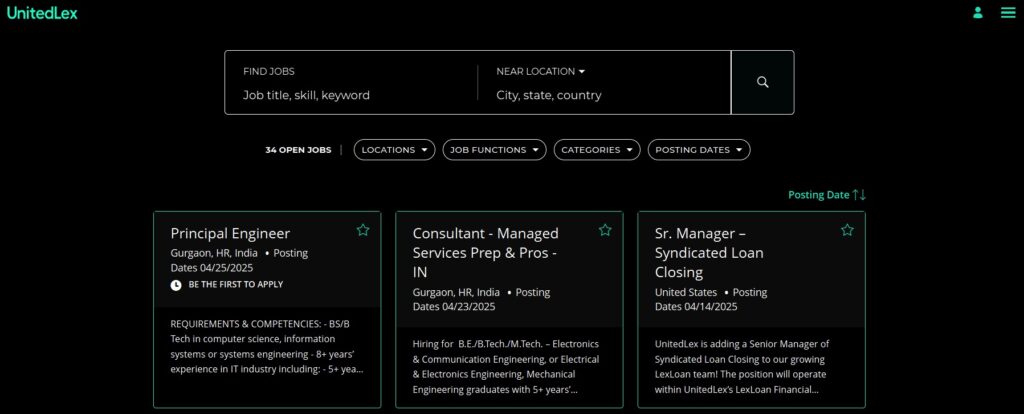This screenshot has width=1024, height=414.
Task: Focus the City, state, country field
Action: point(607,95)
